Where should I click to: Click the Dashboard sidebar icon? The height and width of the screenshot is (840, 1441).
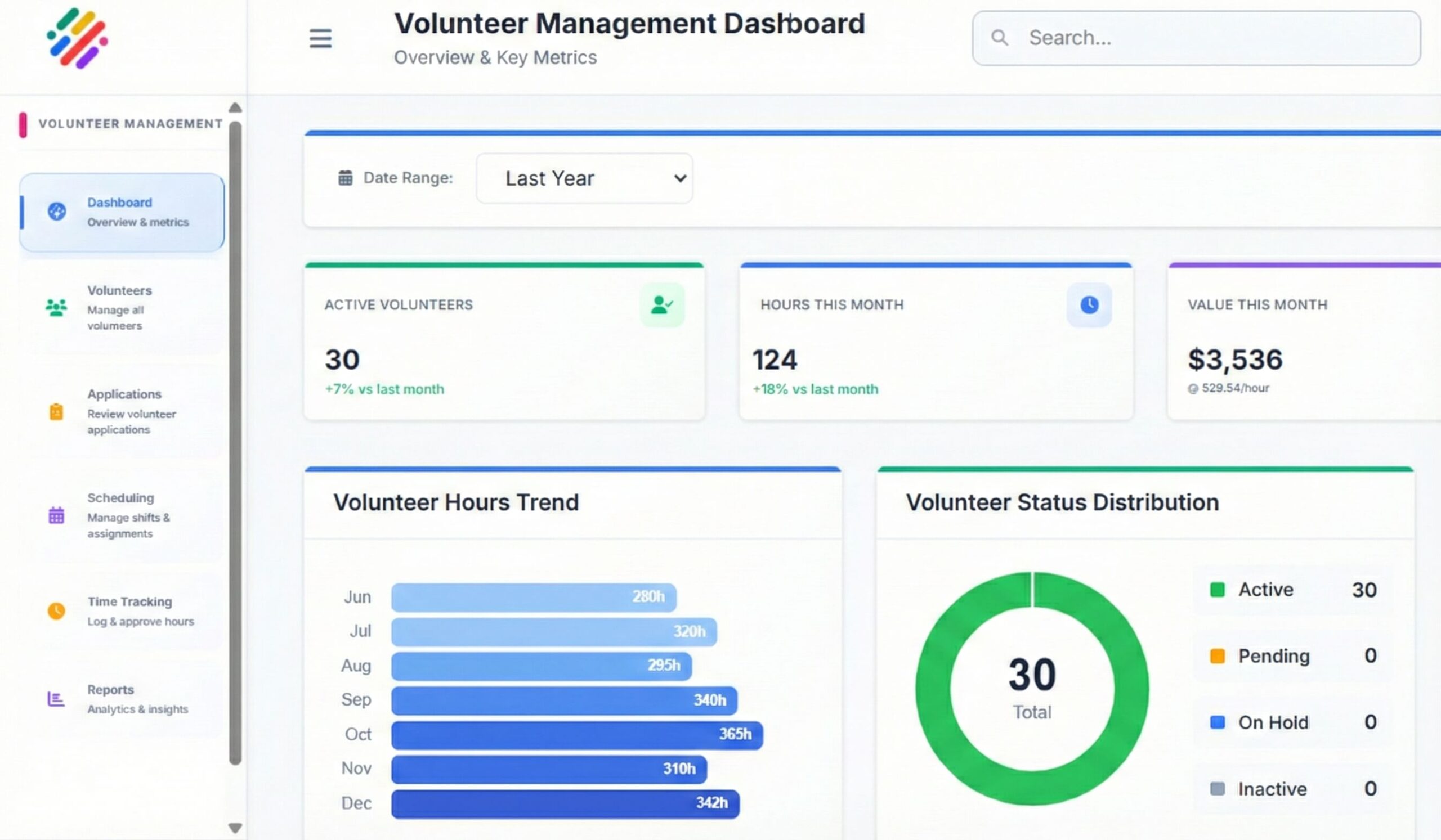56,213
